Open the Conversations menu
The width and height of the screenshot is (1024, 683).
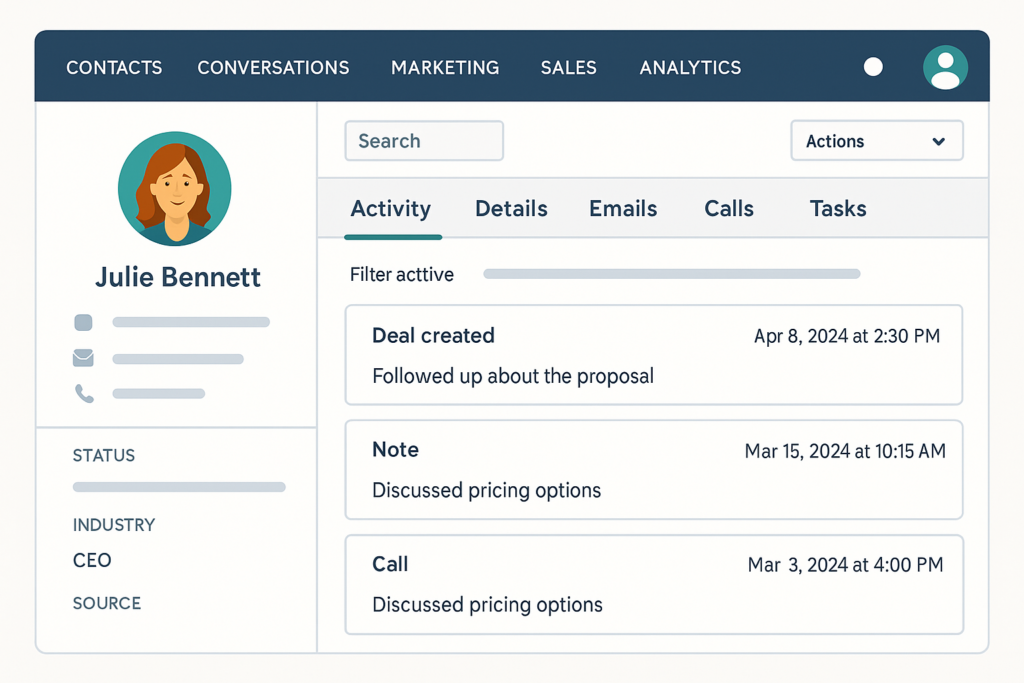click(x=274, y=68)
